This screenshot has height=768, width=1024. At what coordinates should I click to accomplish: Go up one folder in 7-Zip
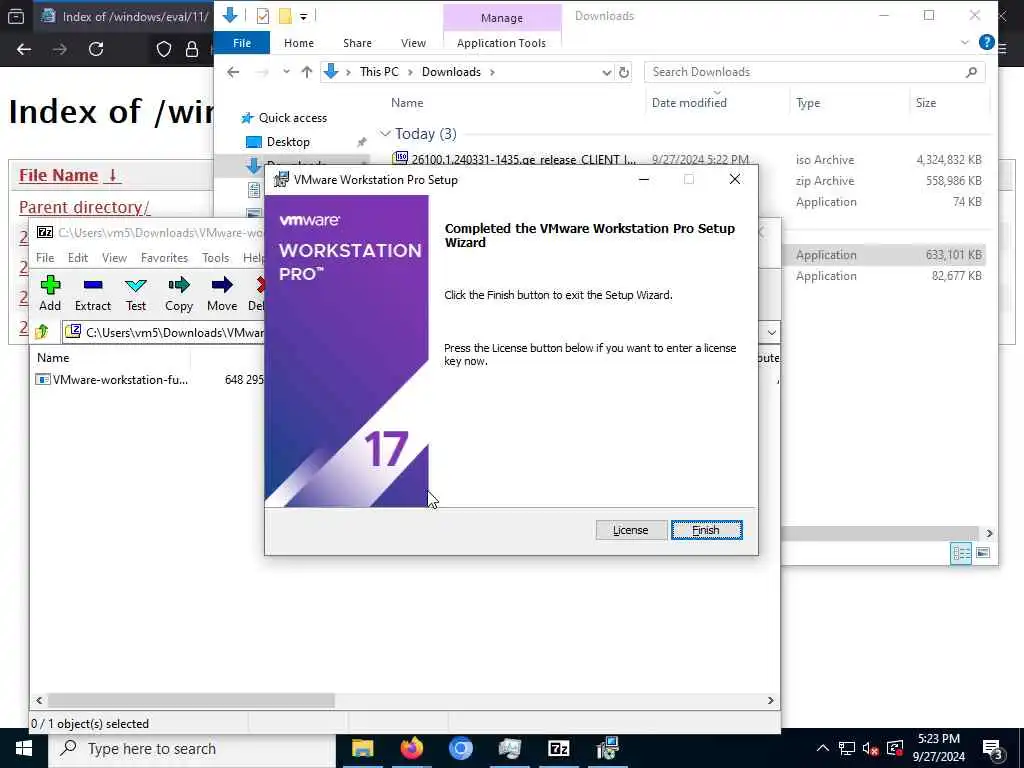pos(42,332)
